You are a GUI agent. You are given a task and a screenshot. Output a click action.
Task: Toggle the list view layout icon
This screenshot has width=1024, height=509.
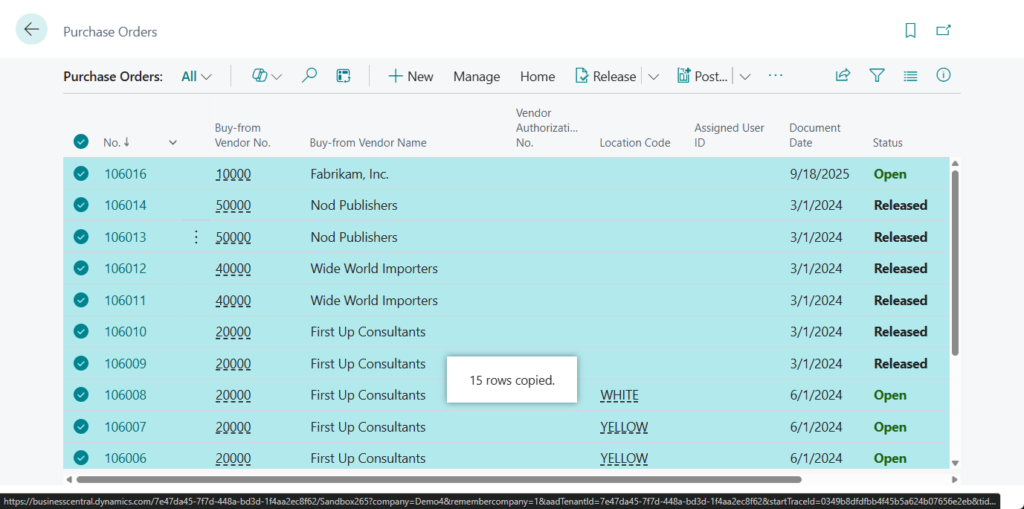(910, 76)
